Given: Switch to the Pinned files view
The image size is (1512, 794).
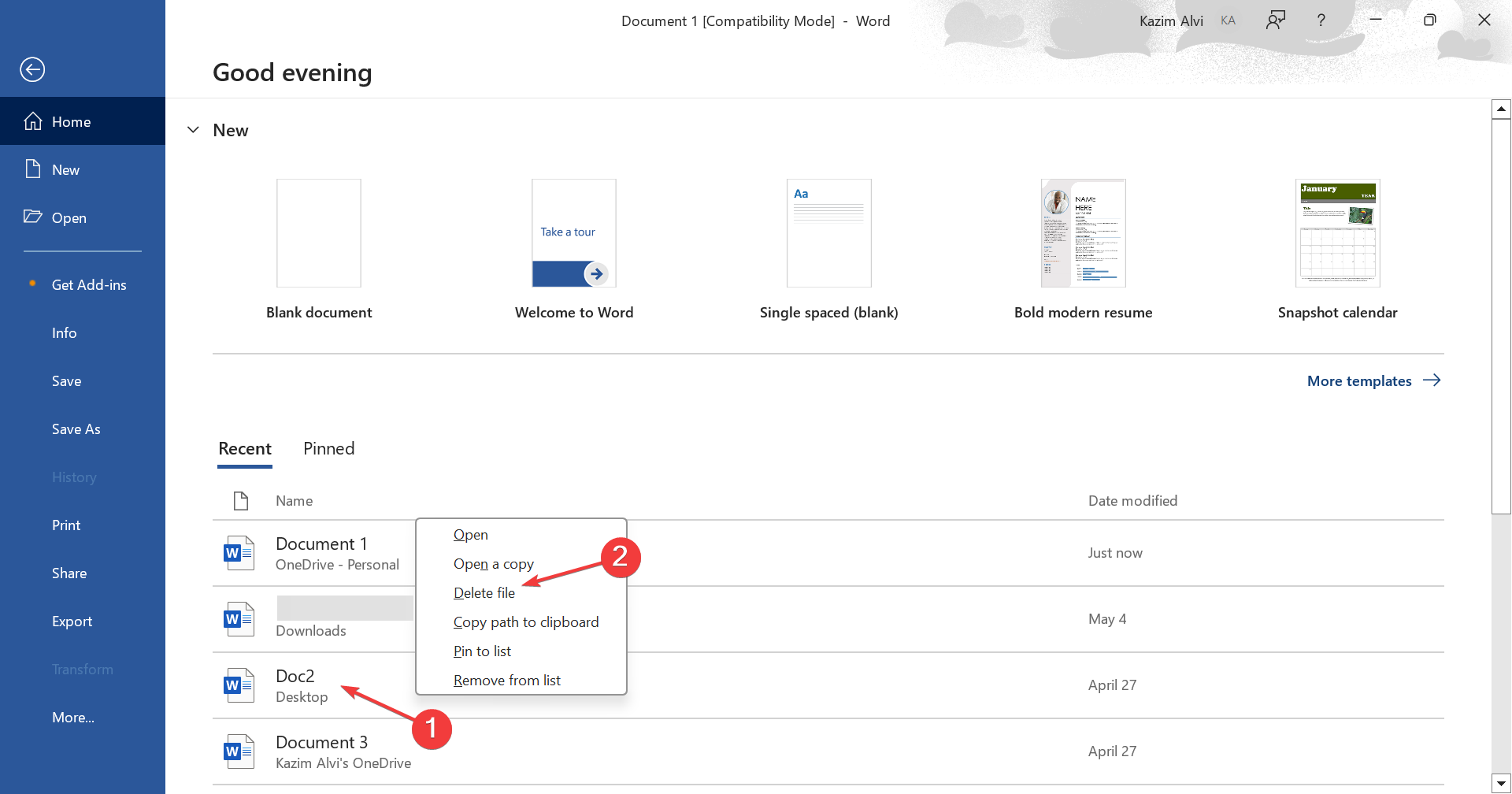Looking at the screenshot, I should point(328,448).
